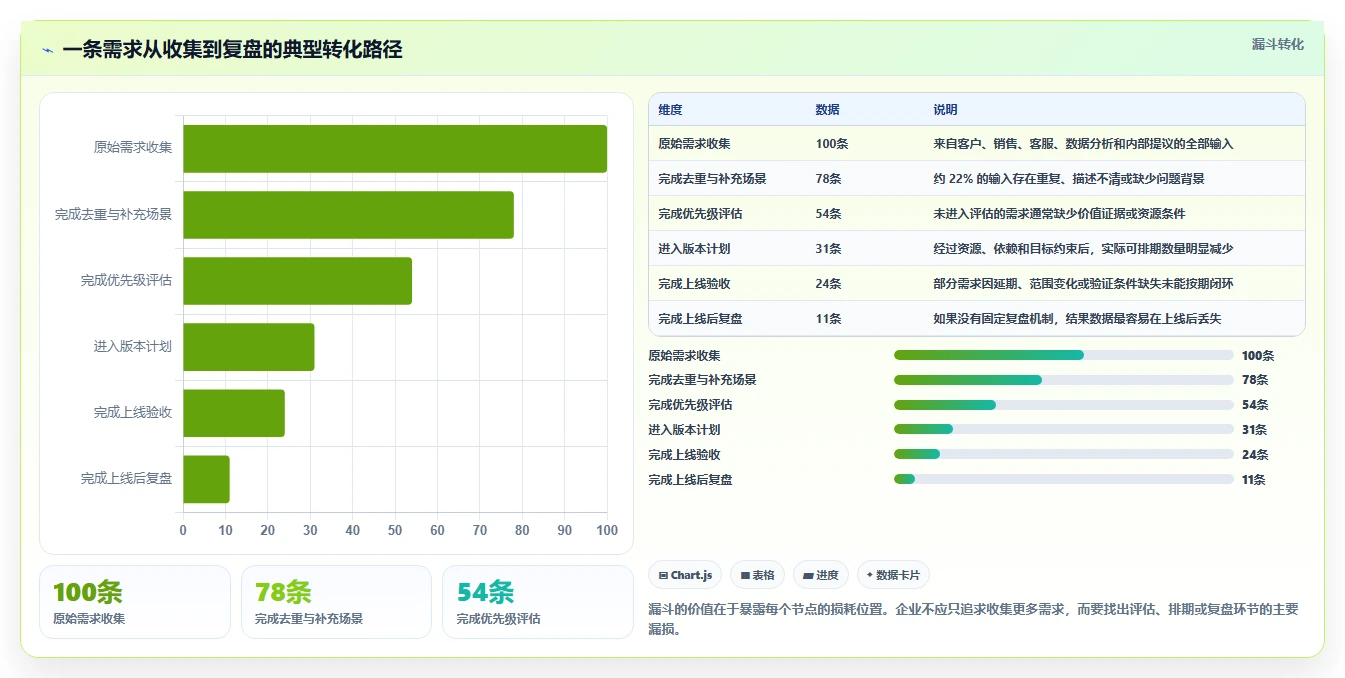The height and width of the screenshot is (678, 1345).
Task: Click the 原始需求收集 bar in the chart
Action: pyautogui.click(x=395, y=149)
